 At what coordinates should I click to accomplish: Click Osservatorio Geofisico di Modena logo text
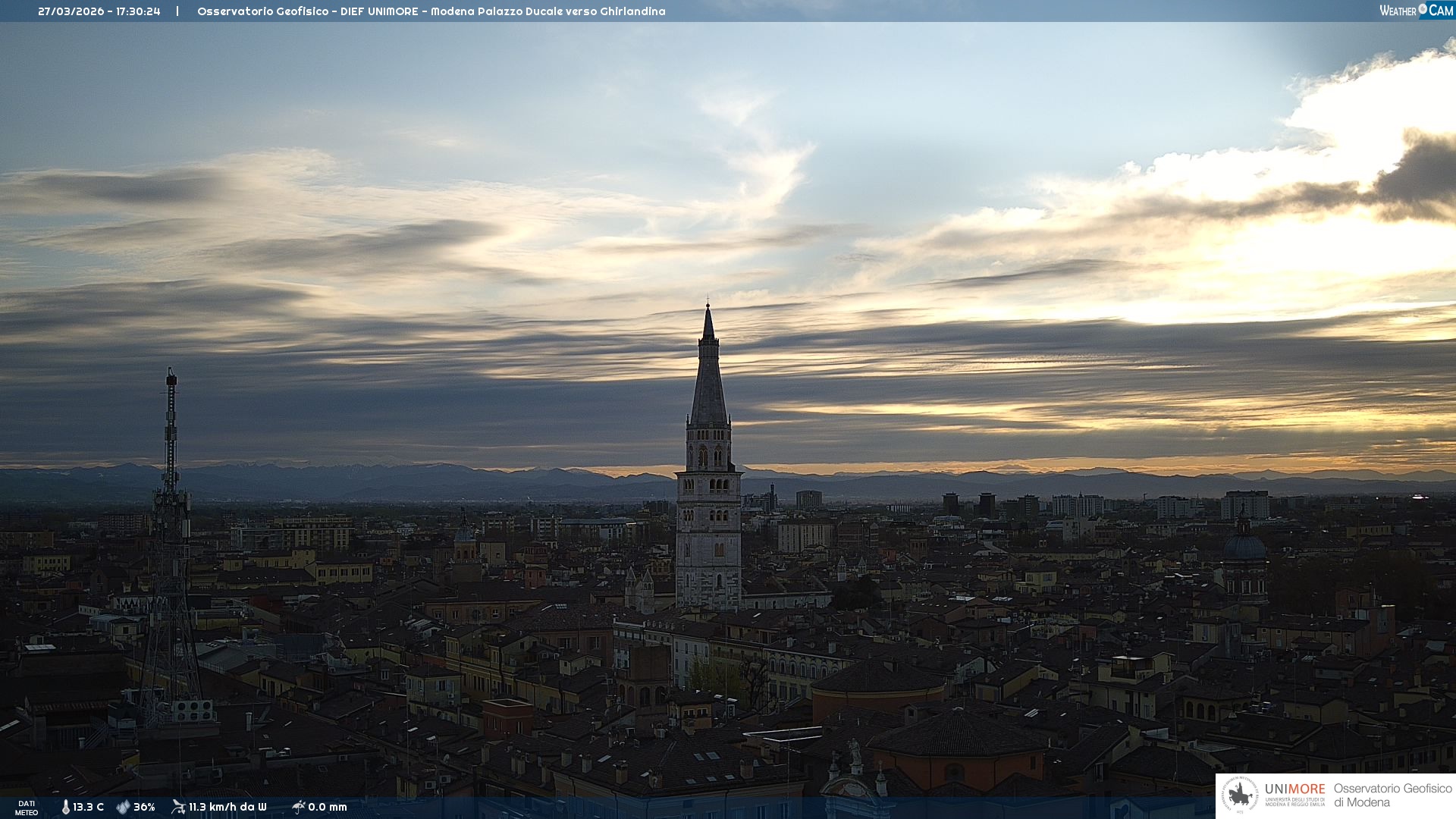point(1392,795)
